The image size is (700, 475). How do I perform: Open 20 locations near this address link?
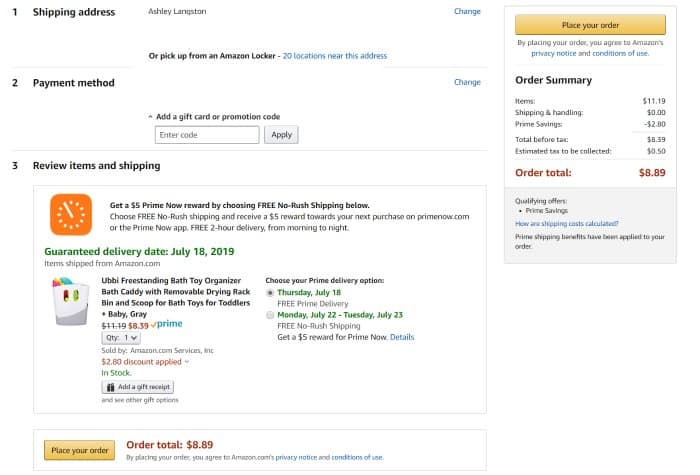pyautogui.click(x=334, y=56)
